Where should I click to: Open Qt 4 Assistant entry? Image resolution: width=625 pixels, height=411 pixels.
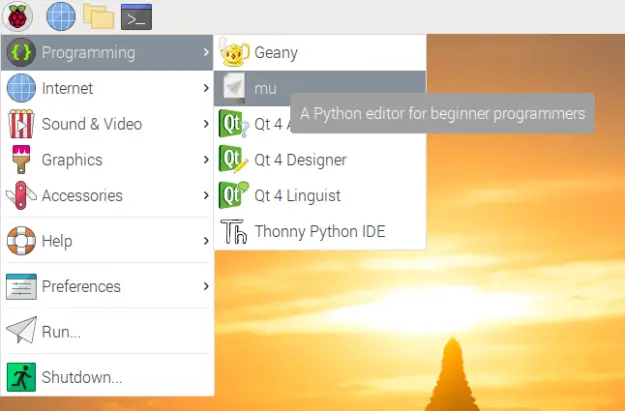click(x=254, y=124)
